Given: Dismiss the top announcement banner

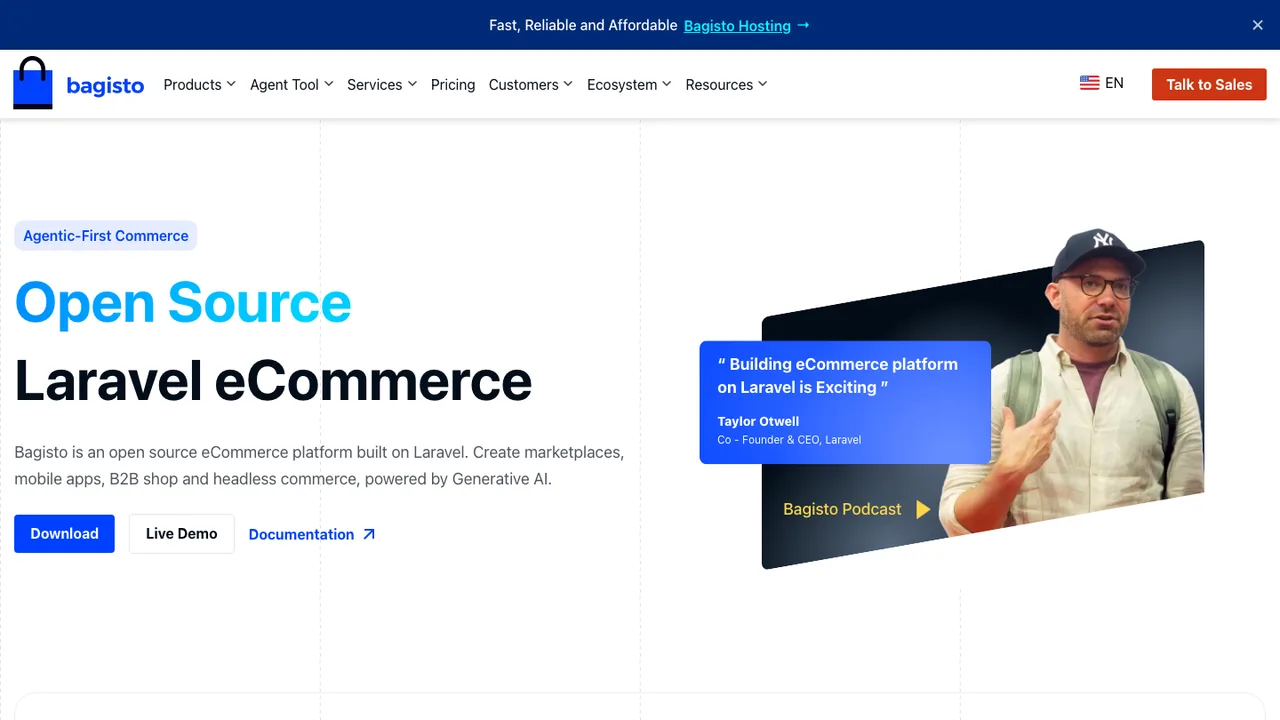Looking at the screenshot, I should pyautogui.click(x=1258, y=25).
